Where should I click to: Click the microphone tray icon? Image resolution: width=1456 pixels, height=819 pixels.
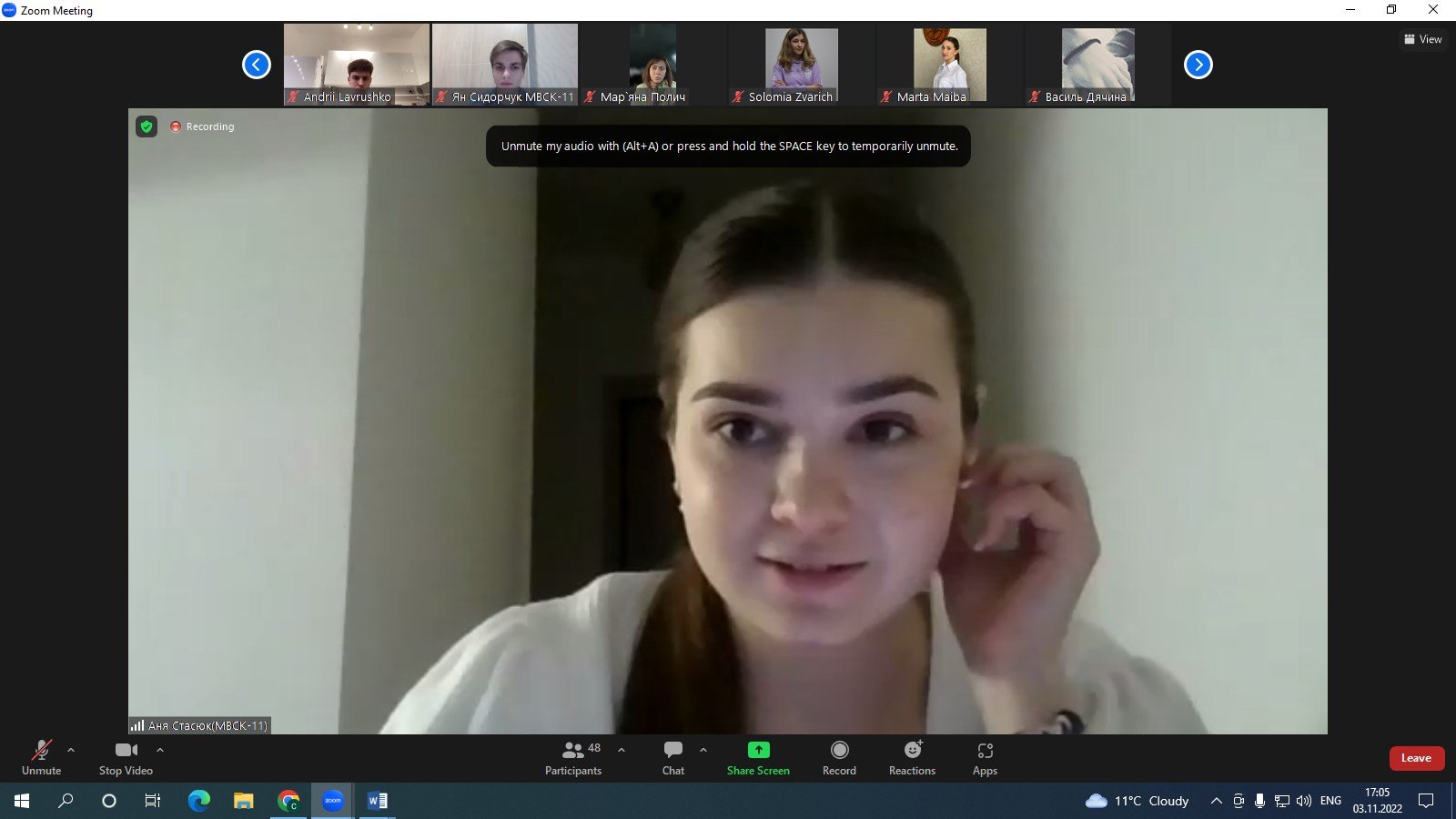(x=1259, y=801)
